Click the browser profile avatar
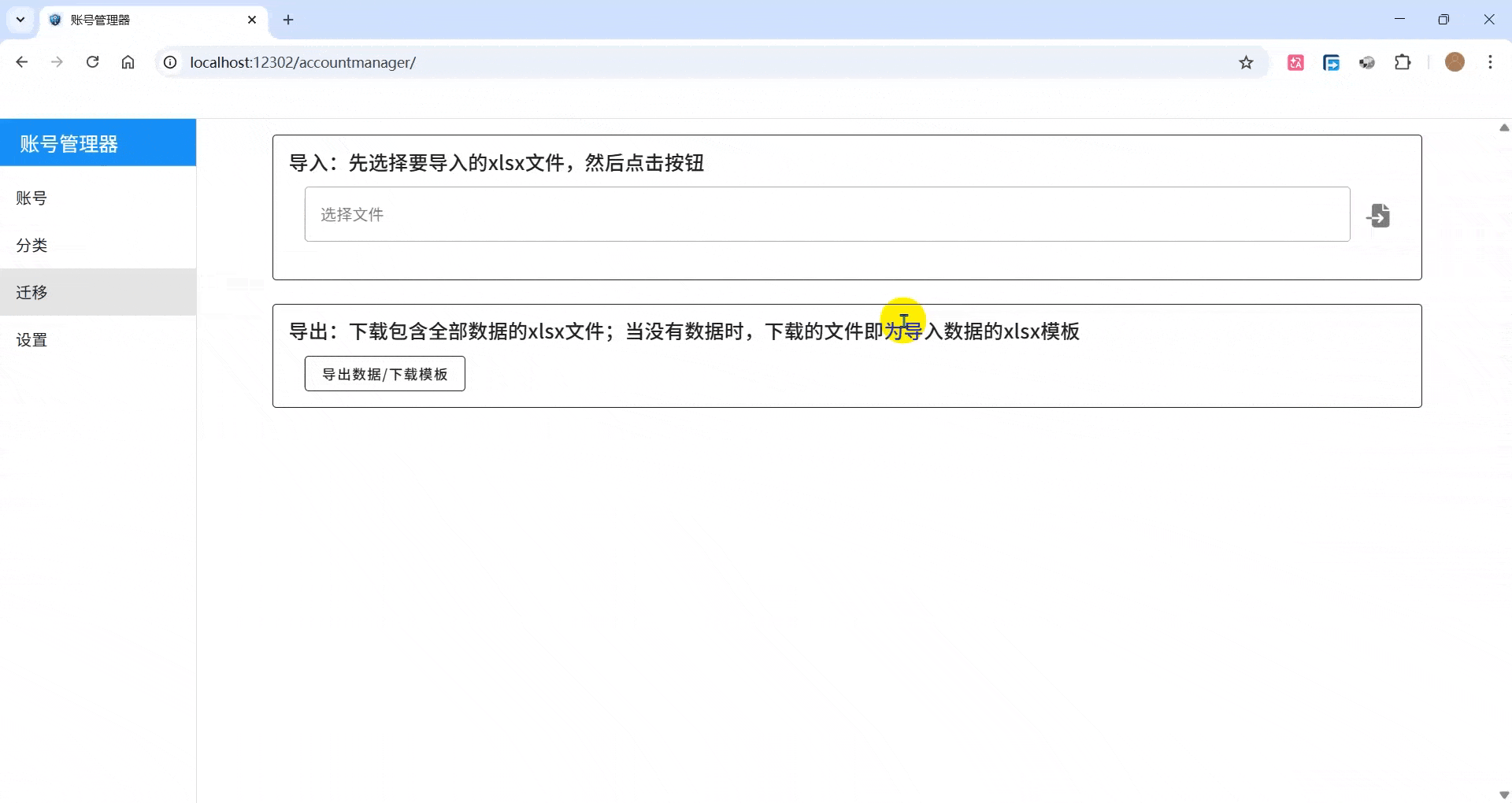This screenshot has width=1512, height=803. (x=1455, y=62)
